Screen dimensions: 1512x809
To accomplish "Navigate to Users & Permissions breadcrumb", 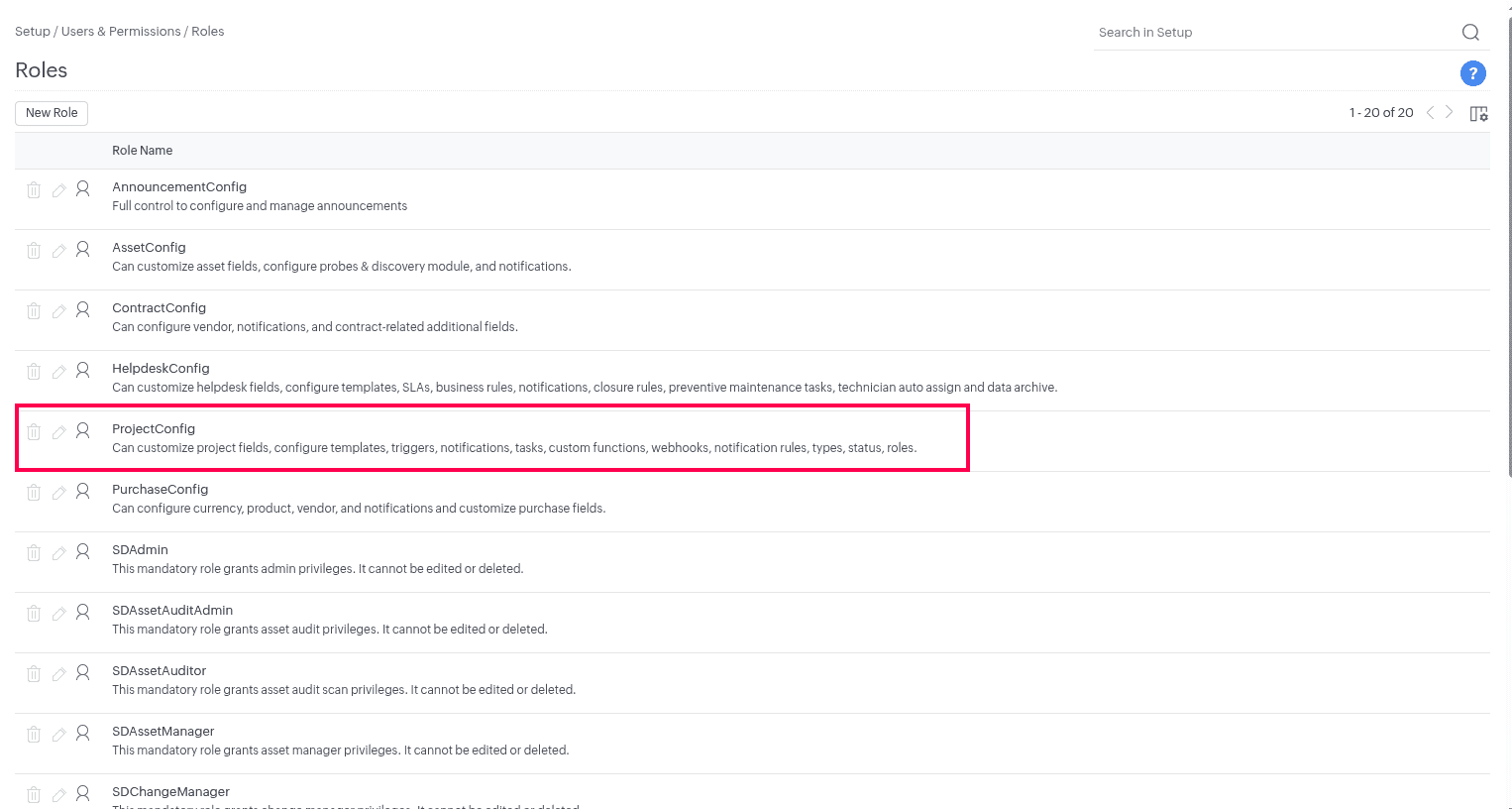I will (121, 32).
